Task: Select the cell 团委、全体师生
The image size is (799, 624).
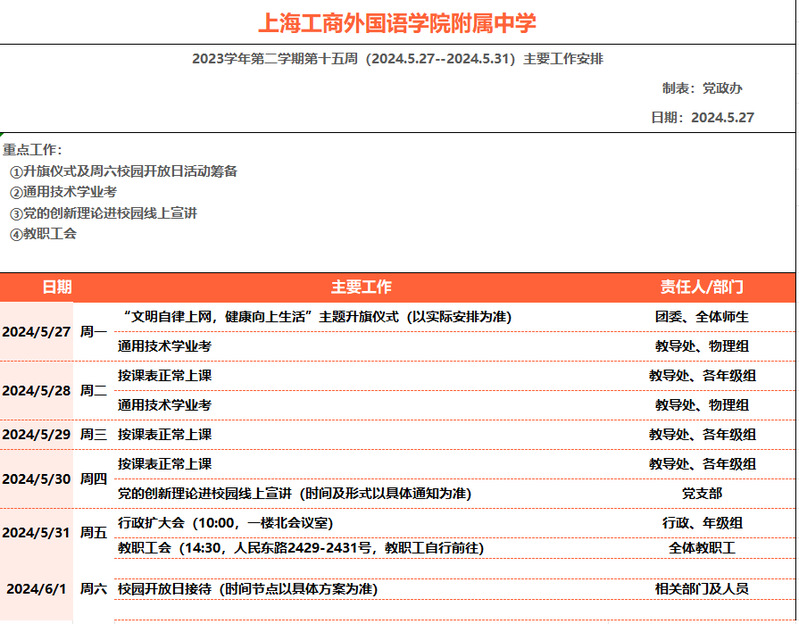Action: (702, 317)
